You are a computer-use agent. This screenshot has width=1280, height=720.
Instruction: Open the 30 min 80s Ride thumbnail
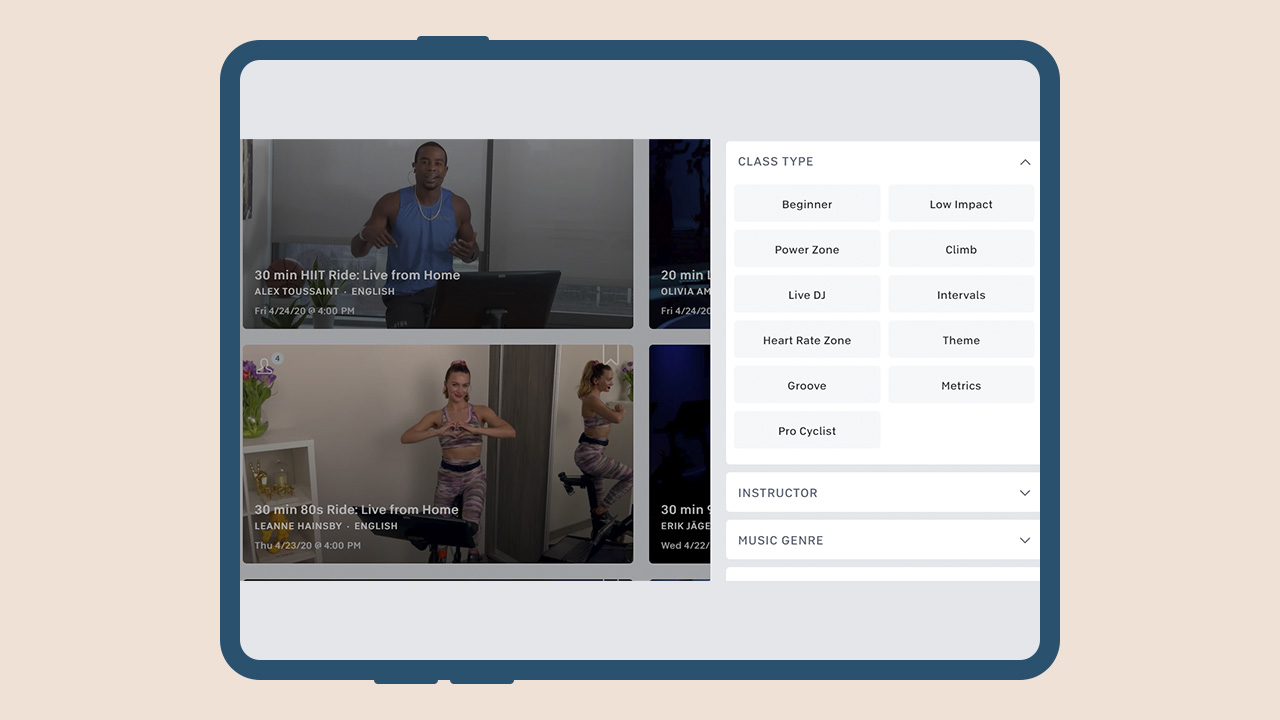[437, 454]
